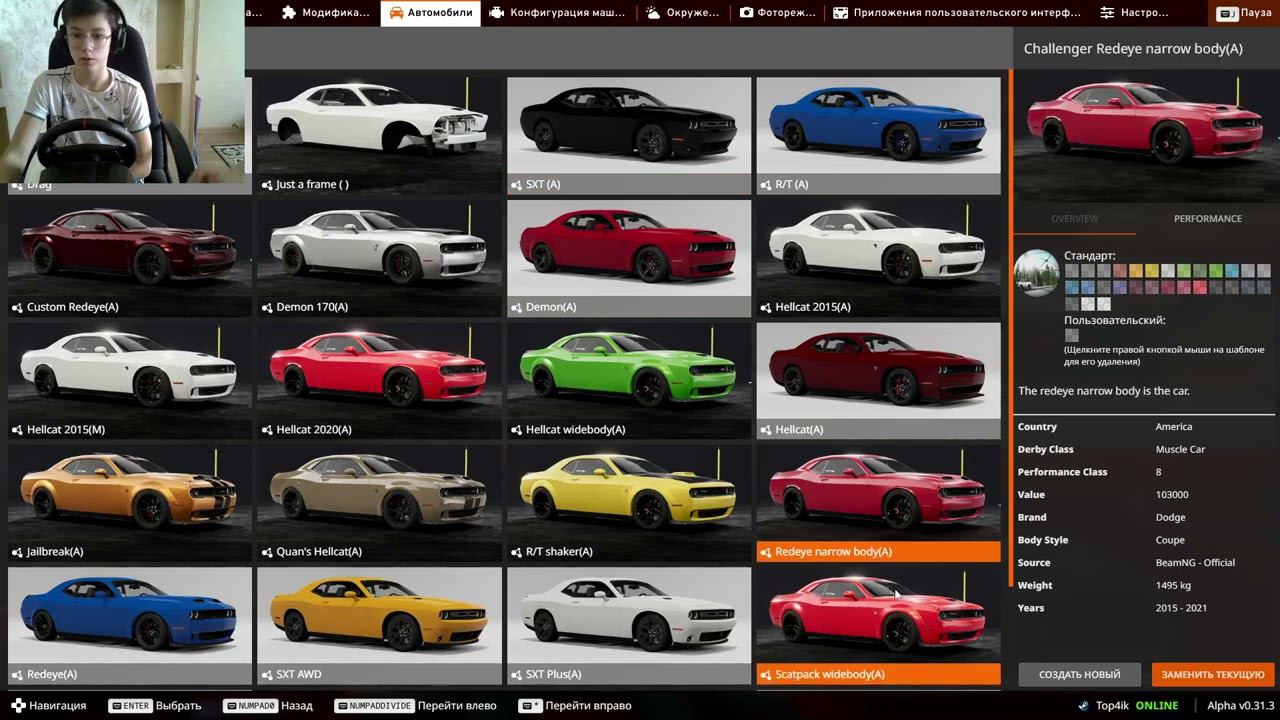Switch to the PERFORMANCE tab
The image size is (1280, 720).
1207,219
